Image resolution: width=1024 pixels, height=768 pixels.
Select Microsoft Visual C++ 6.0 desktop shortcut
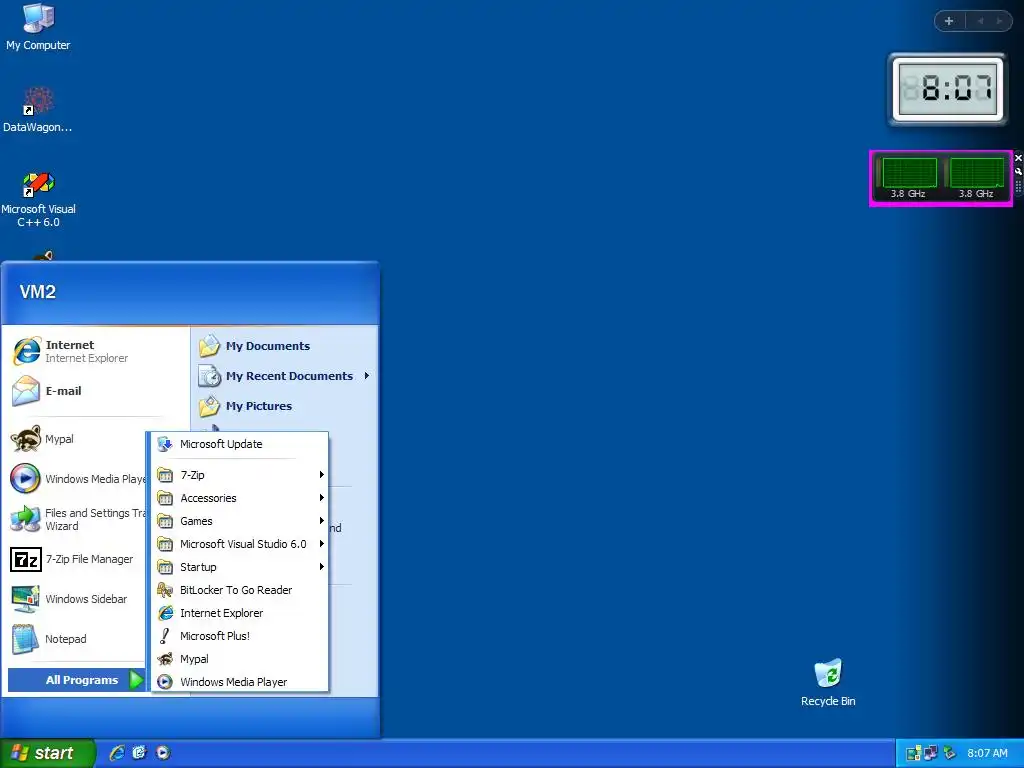38,199
